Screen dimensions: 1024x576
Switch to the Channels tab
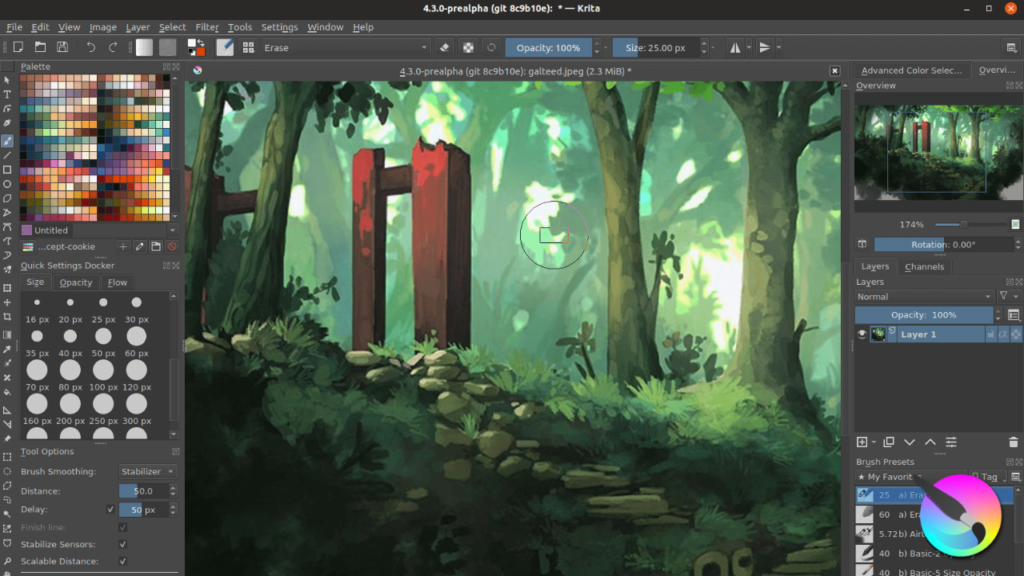[x=924, y=266]
